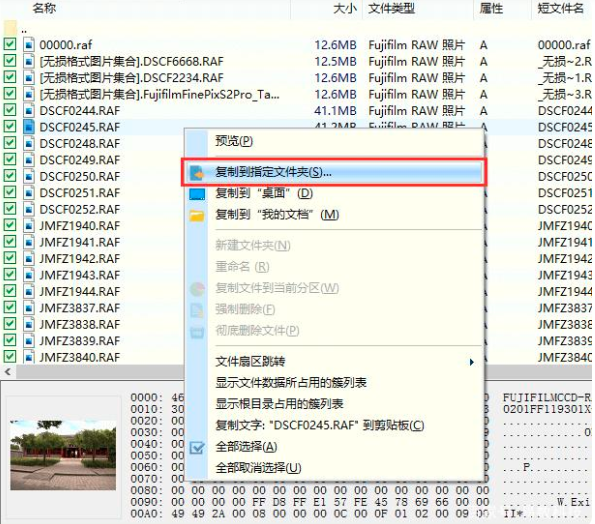Click the file icon of 00000.raf

(x=29, y=45)
